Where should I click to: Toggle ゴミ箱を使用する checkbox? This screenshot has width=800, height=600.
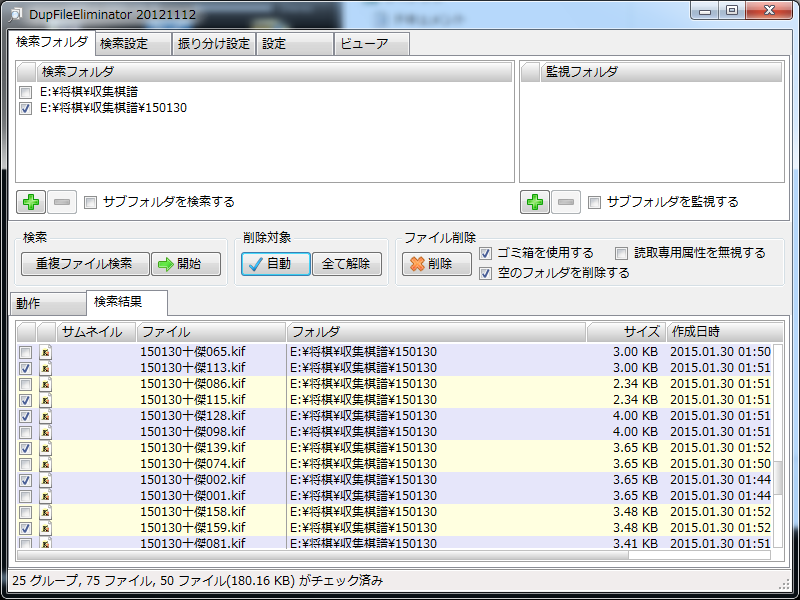[486, 253]
